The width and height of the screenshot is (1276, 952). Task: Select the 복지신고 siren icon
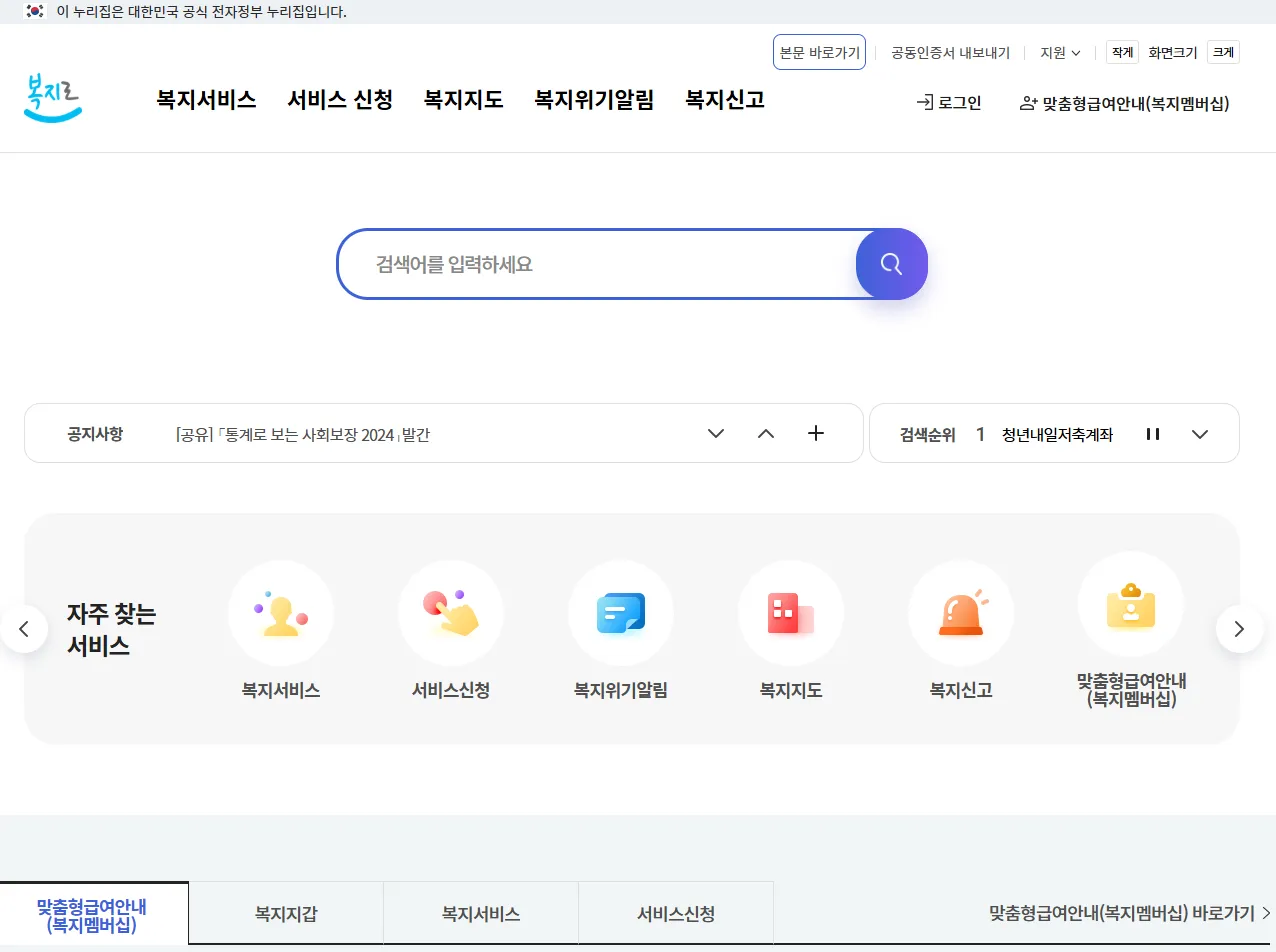(x=961, y=613)
